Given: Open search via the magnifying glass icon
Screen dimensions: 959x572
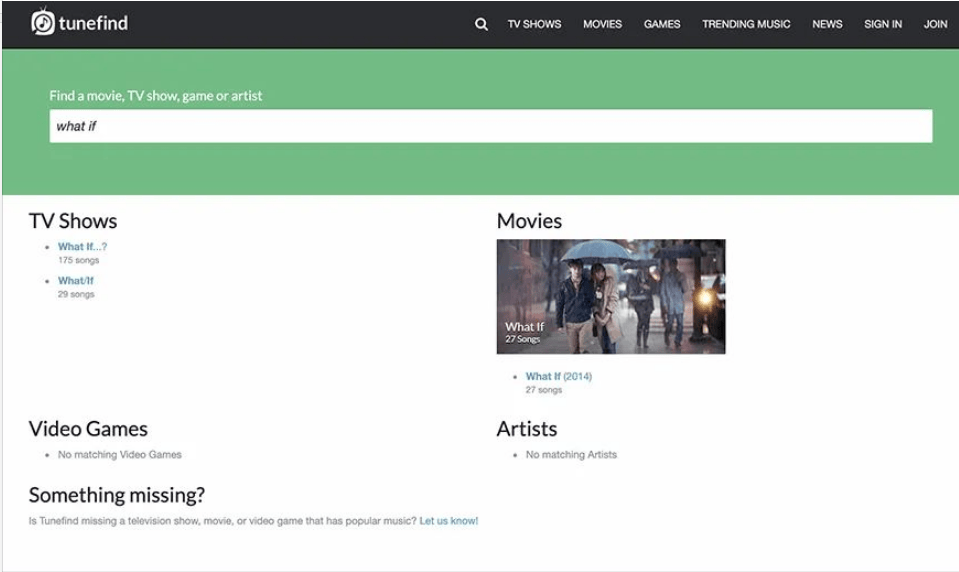Looking at the screenshot, I should coord(481,24).
